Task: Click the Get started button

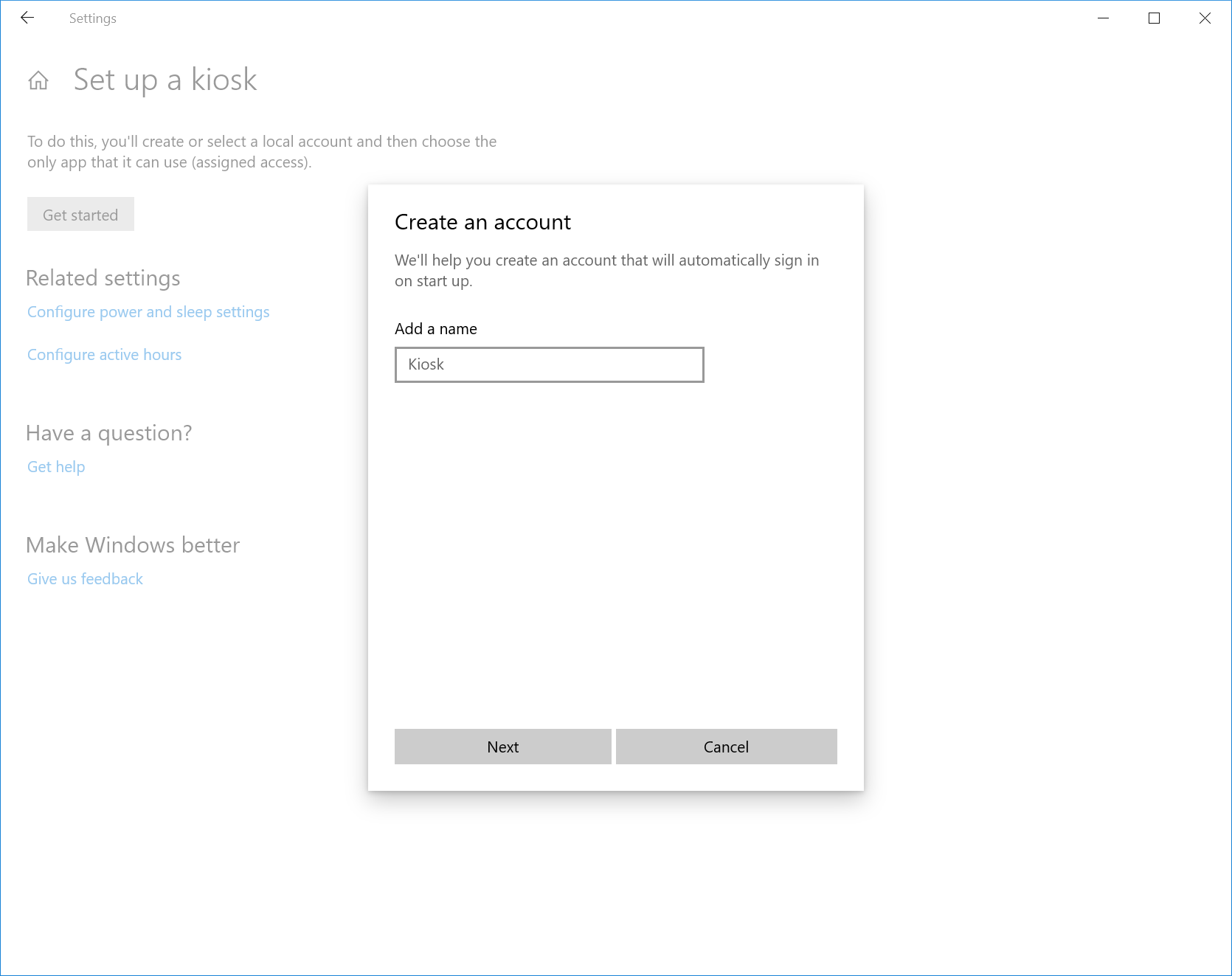Action: point(80,215)
